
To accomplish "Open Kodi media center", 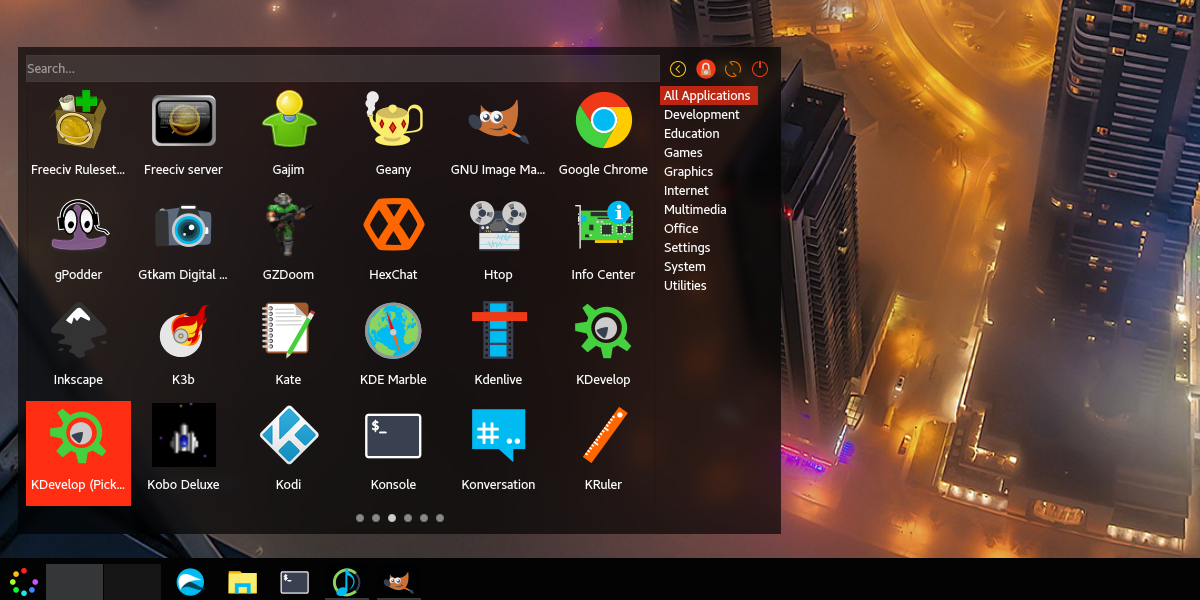I will click(x=288, y=435).
